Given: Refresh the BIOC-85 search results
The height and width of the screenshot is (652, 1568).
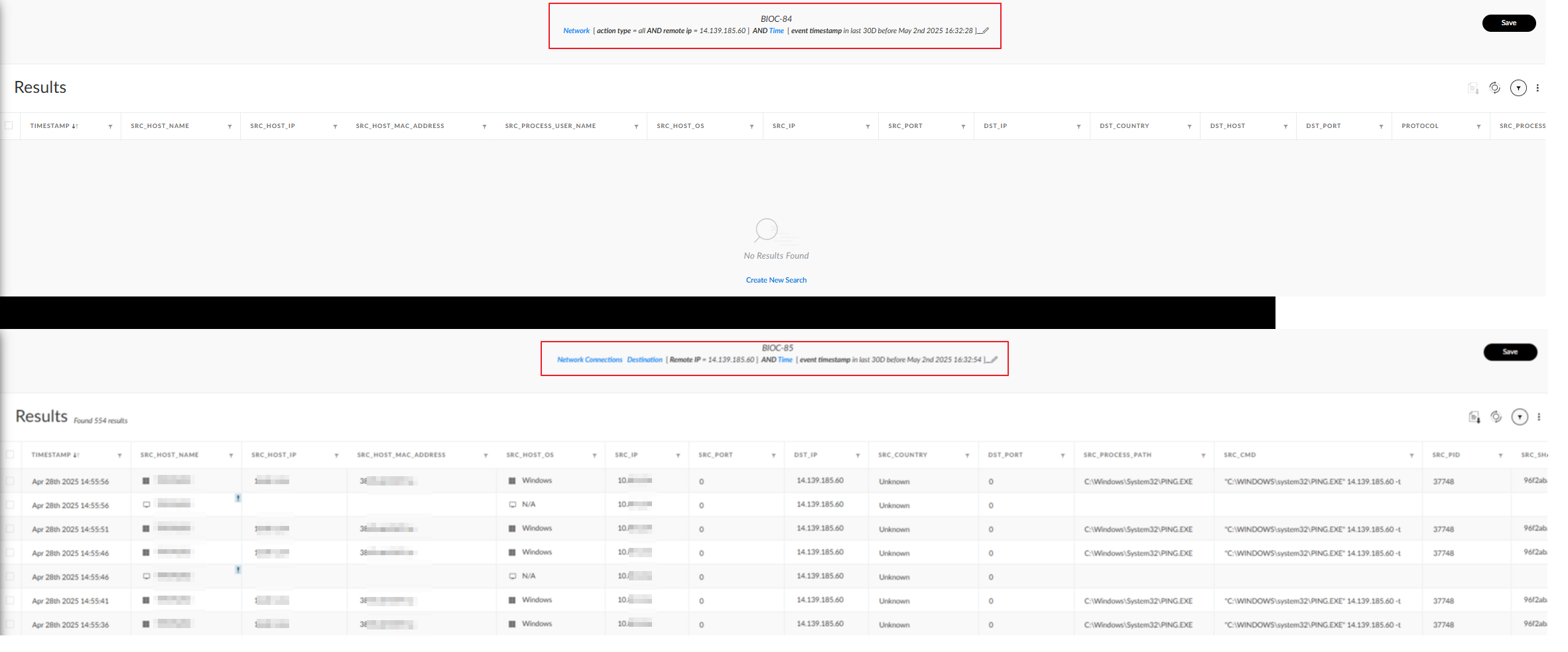Looking at the screenshot, I should 1496,417.
